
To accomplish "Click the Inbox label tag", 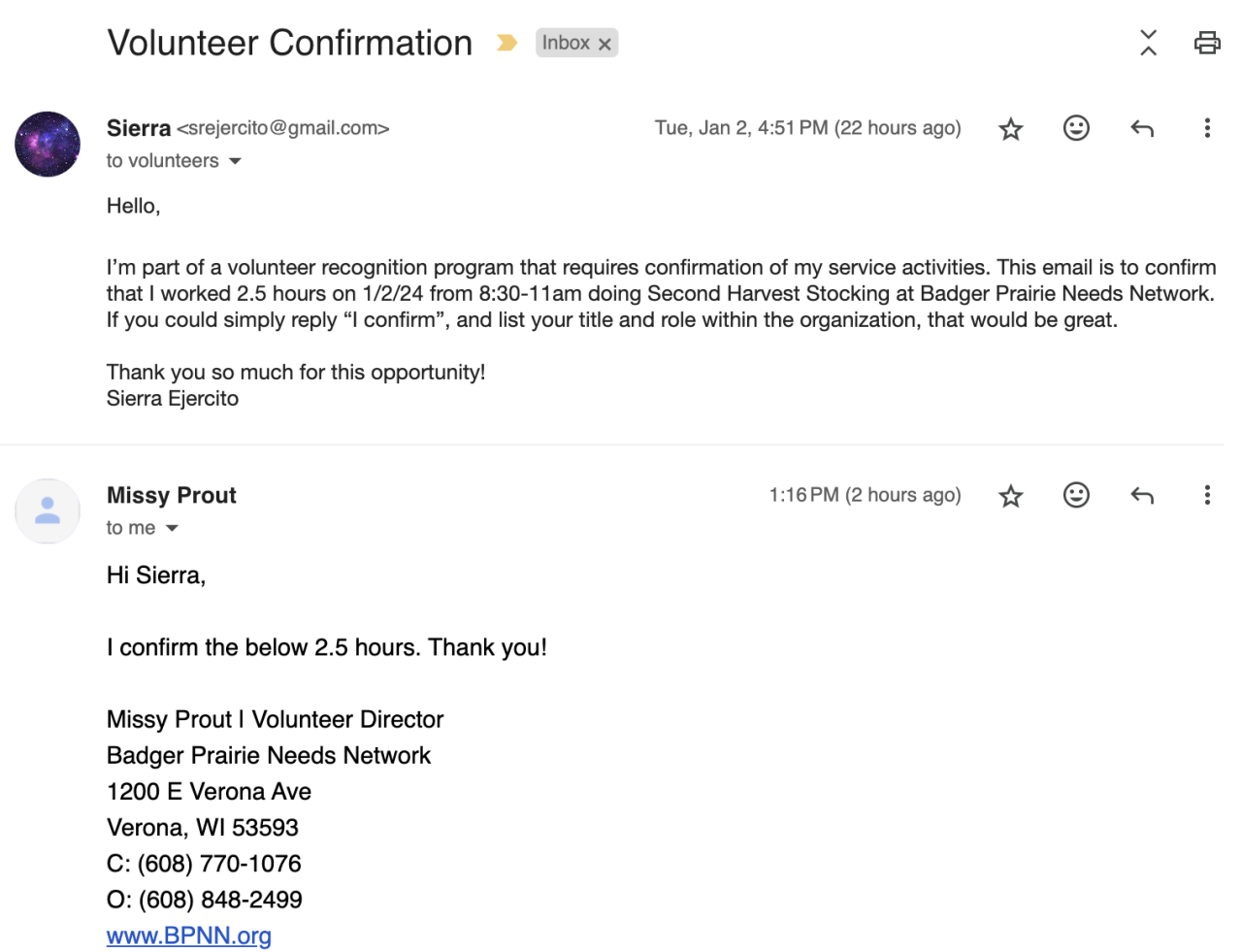I will pos(566,43).
